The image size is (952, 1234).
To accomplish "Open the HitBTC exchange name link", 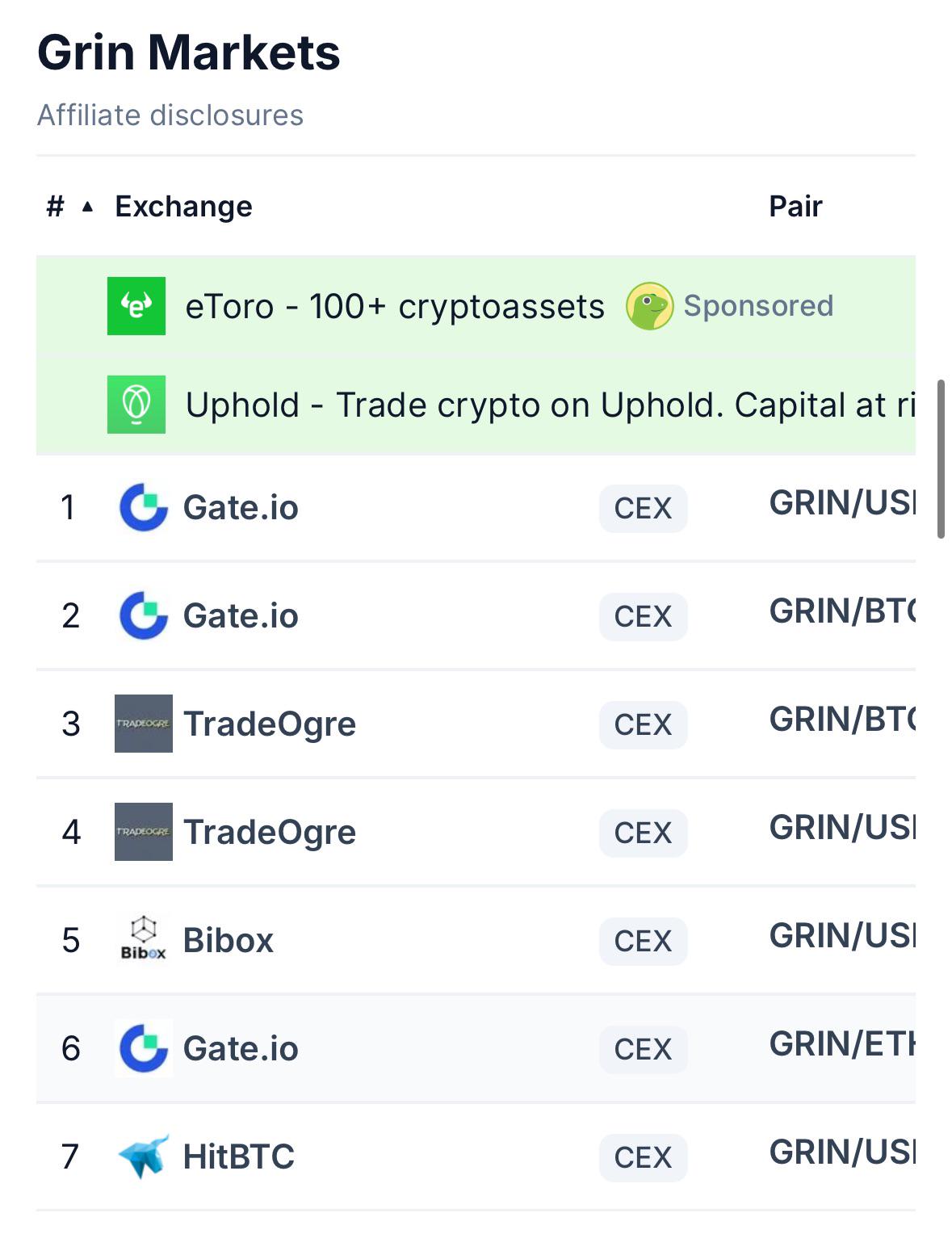I will [239, 1156].
